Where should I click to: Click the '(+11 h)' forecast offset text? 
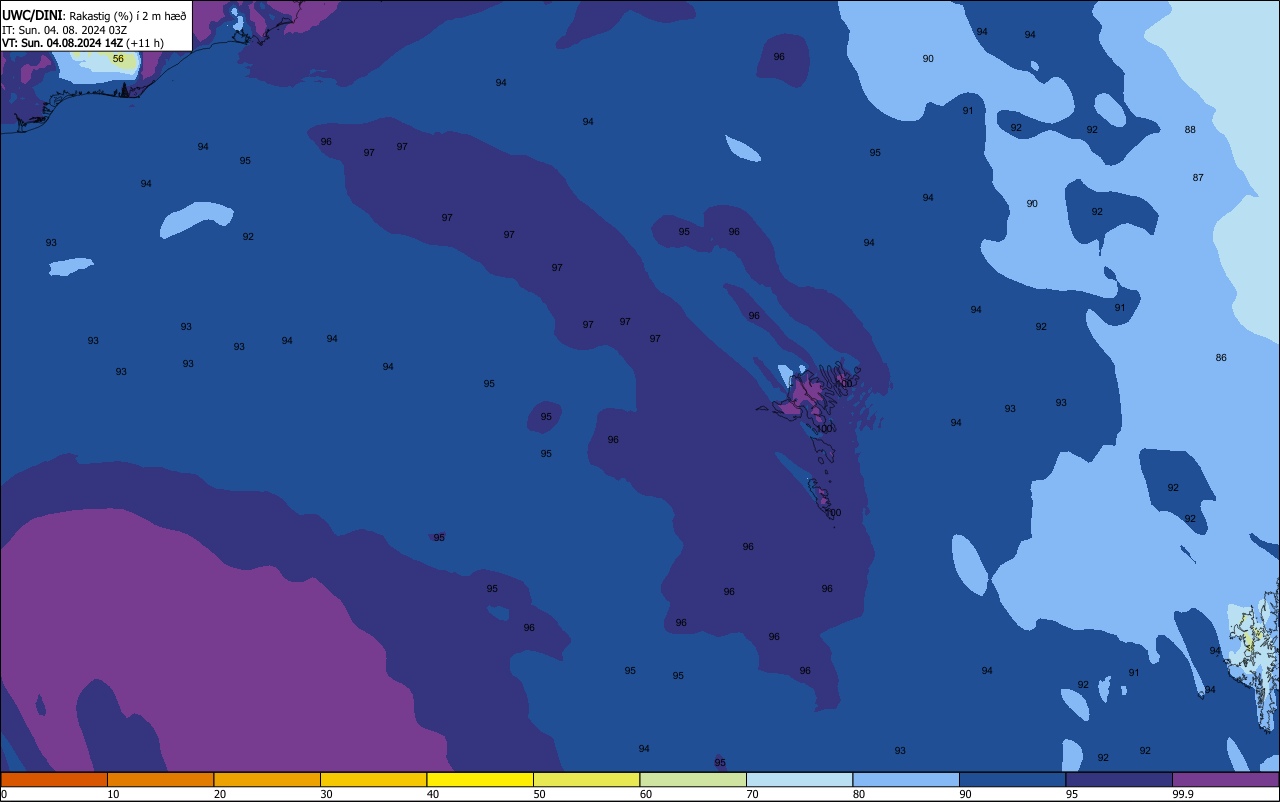coord(145,43)
